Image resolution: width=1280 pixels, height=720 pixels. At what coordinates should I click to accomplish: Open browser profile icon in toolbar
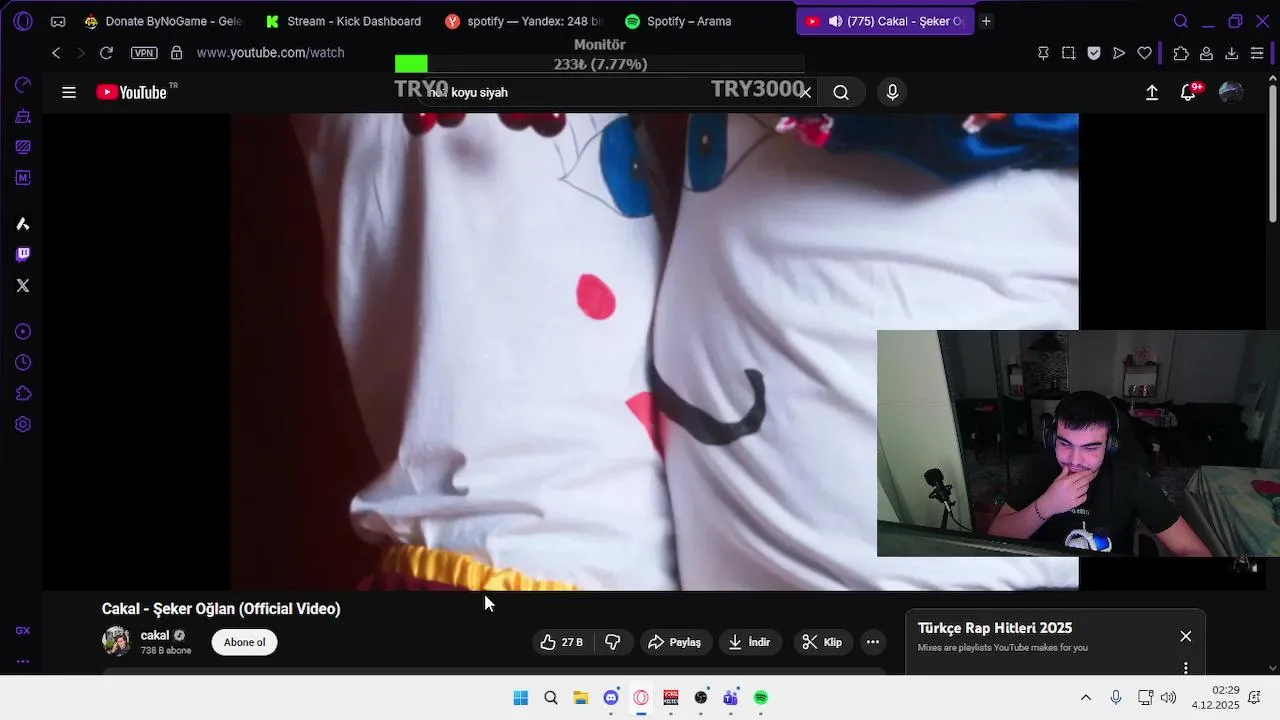[x=1207, y=53]
